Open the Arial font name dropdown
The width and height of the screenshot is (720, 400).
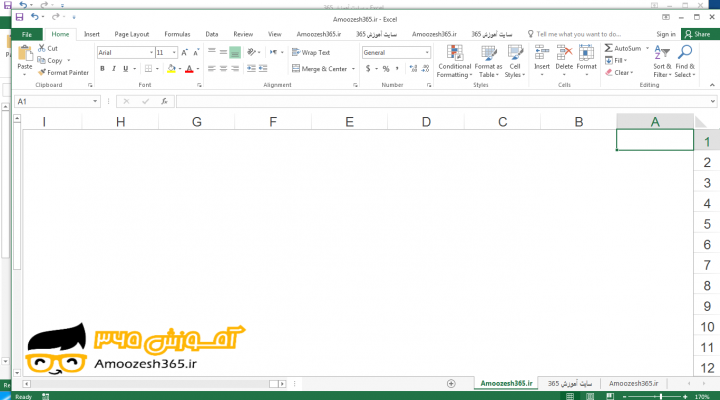pos(151,52)
